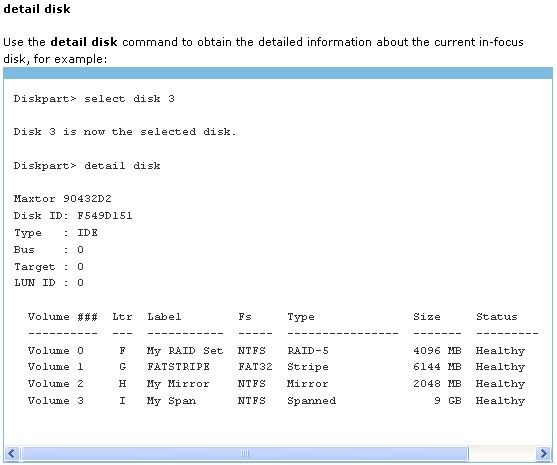Click the 'Diskpart> detail disk' command line

click(87, 166)
